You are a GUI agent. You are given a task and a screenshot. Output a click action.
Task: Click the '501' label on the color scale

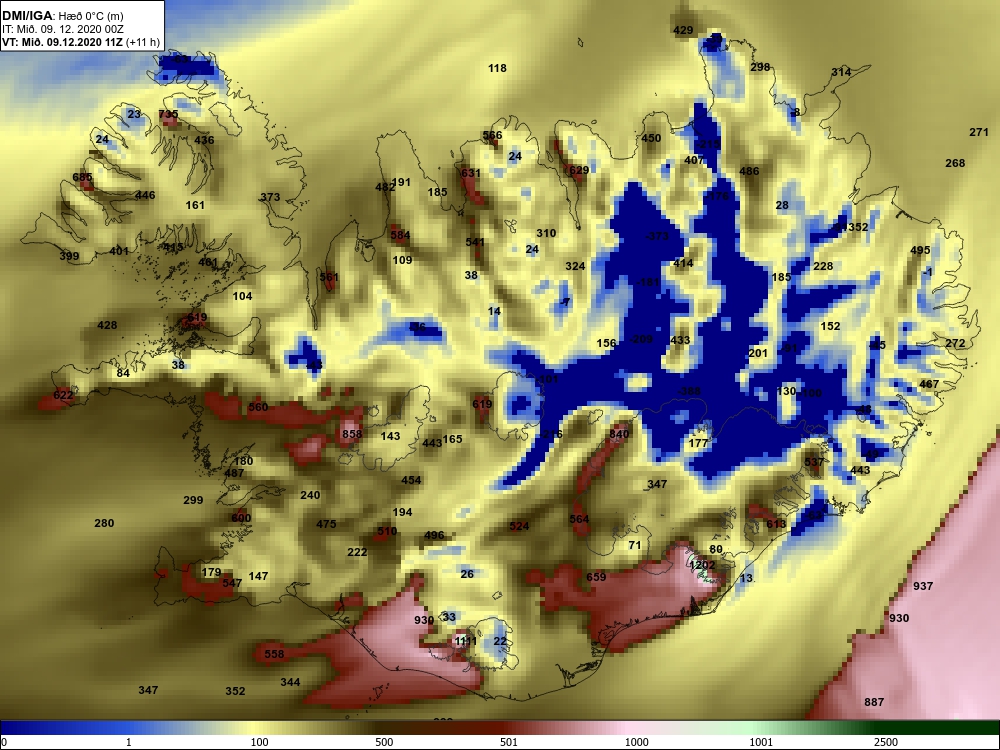click(x=509, y=742)
